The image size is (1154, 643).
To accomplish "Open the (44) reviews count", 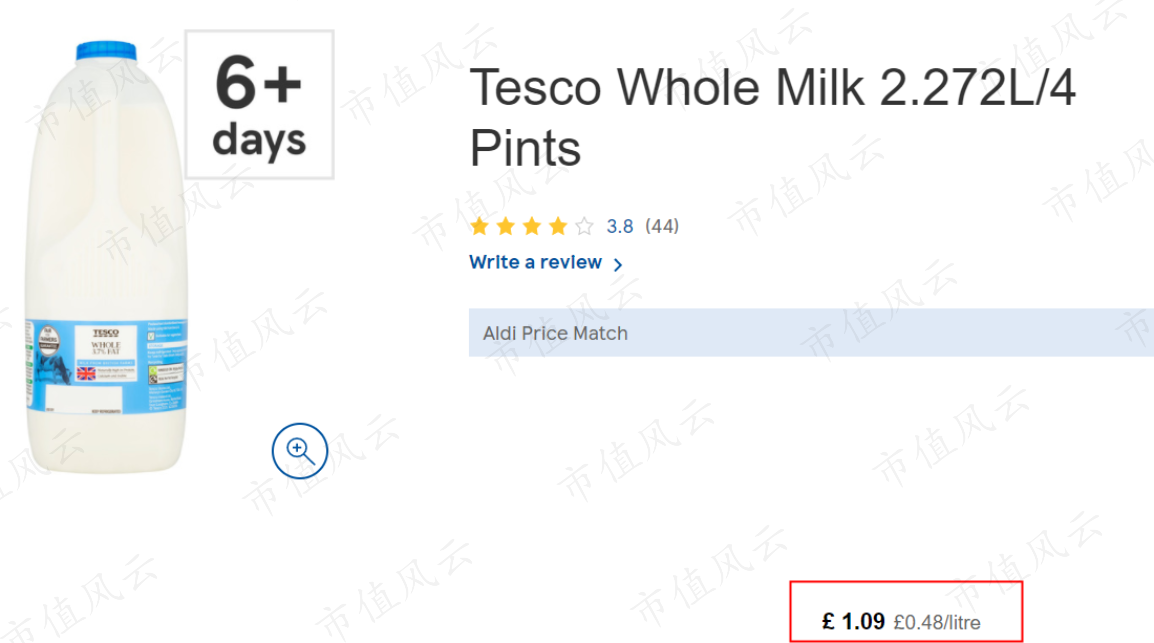I will [662, 227].
